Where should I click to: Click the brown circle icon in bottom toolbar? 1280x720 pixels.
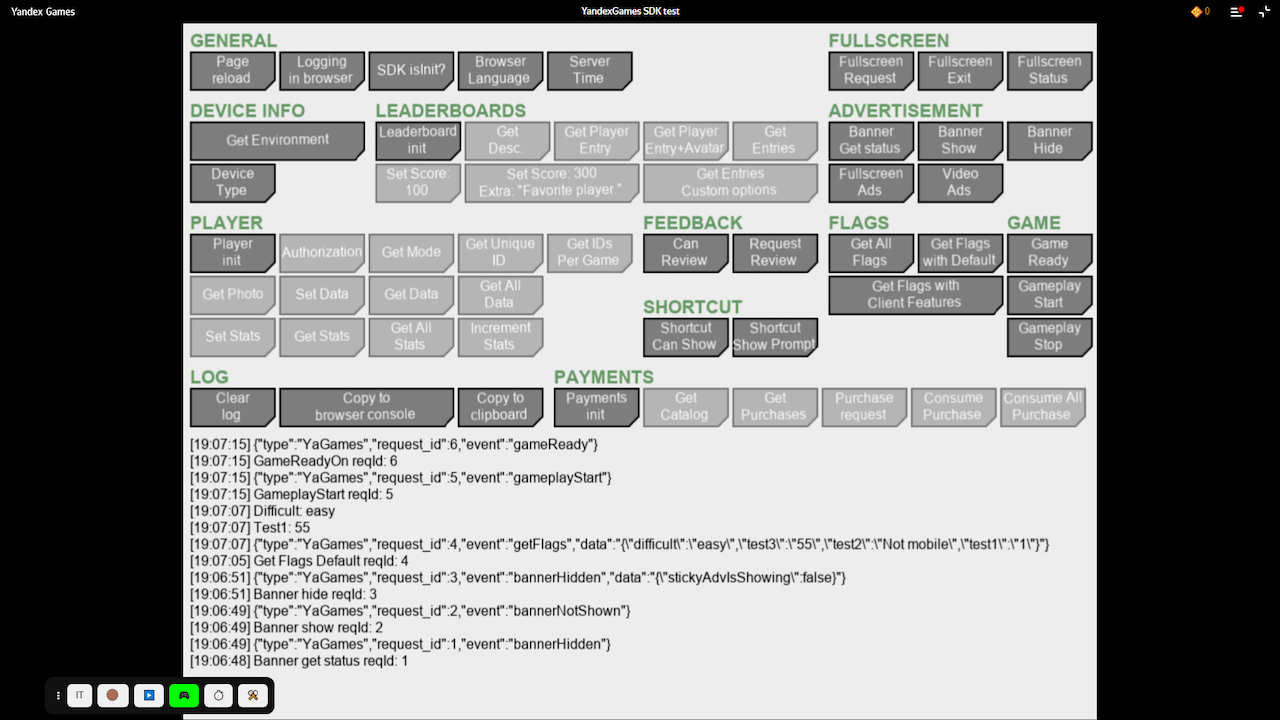[x=113, y=695]
